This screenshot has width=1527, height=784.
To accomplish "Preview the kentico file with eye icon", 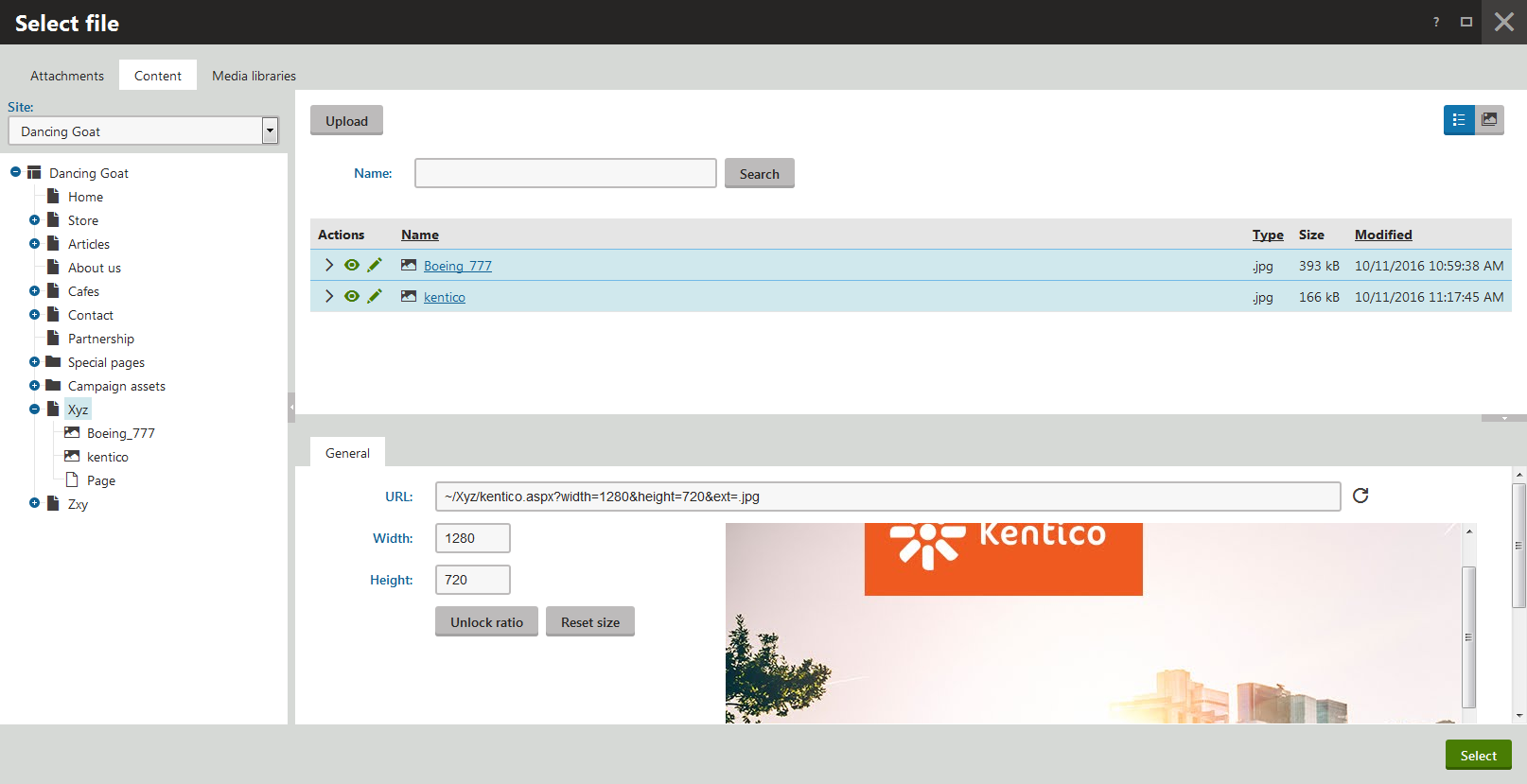I will tap(352, 297).
